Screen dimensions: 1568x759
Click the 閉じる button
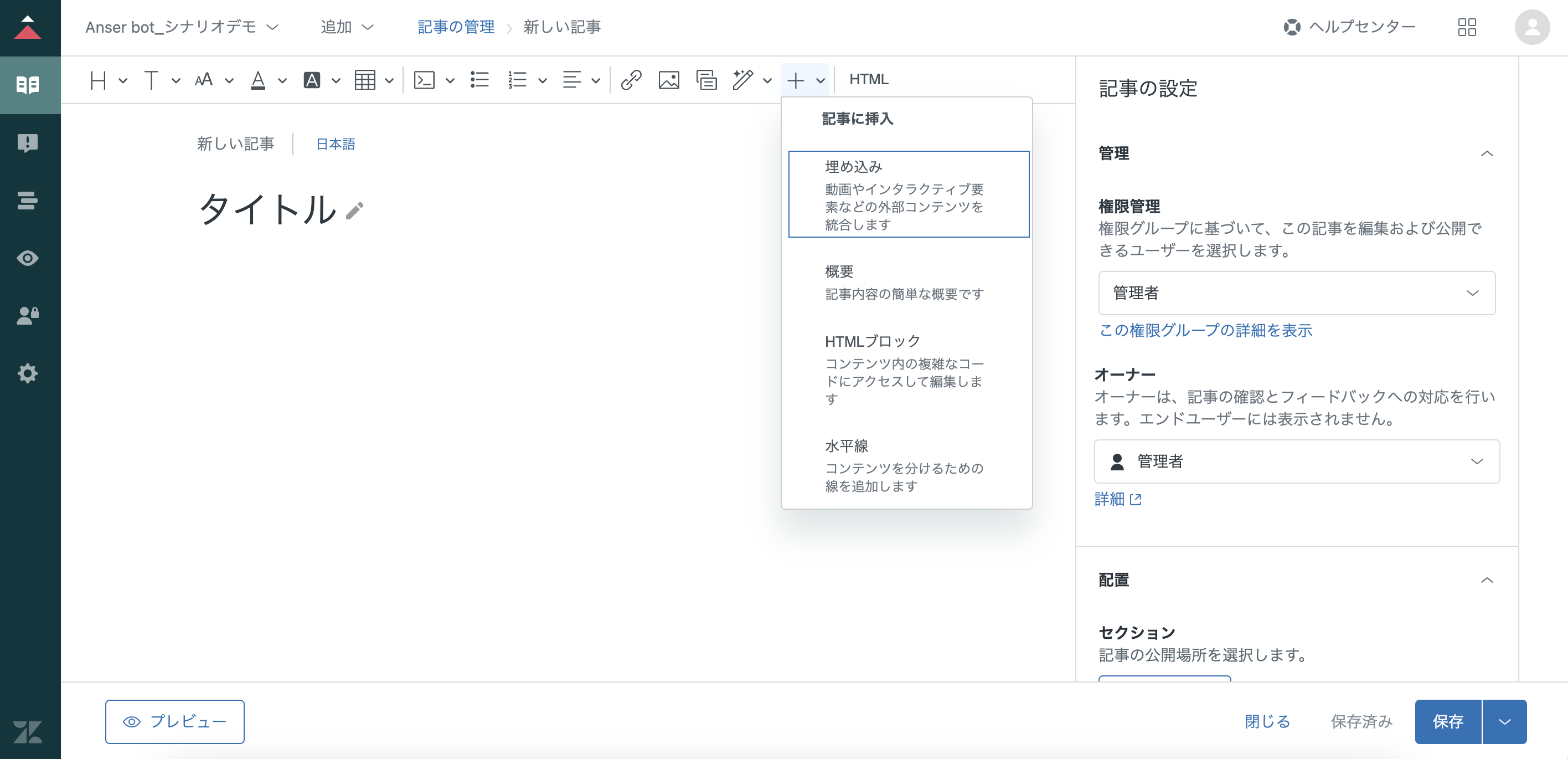coord(1267,722)
